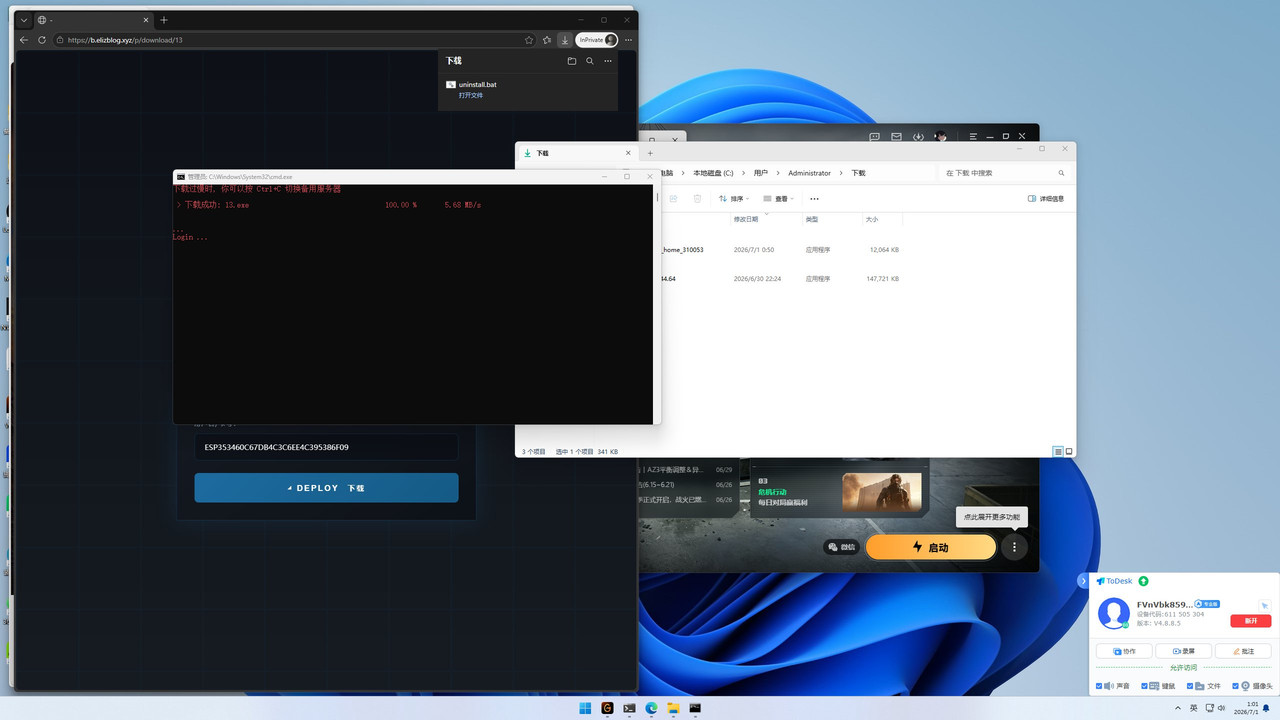Close the Downloads tab in File Explorer
The height and width of the screenshot is (720, 1280).
pyautogui.click(x=628, y=153)
